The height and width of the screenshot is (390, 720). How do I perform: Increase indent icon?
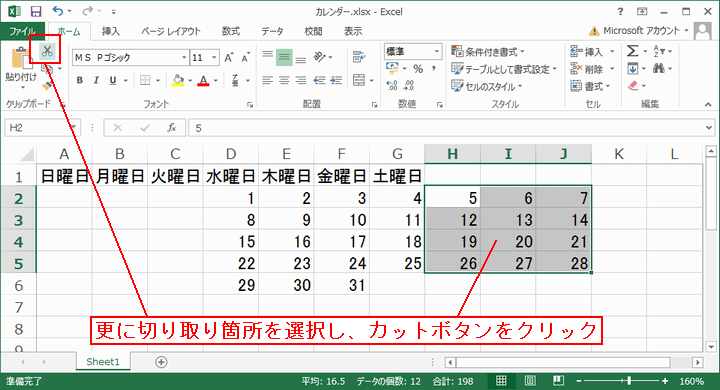pyautogui.click(x=336, y=80)
